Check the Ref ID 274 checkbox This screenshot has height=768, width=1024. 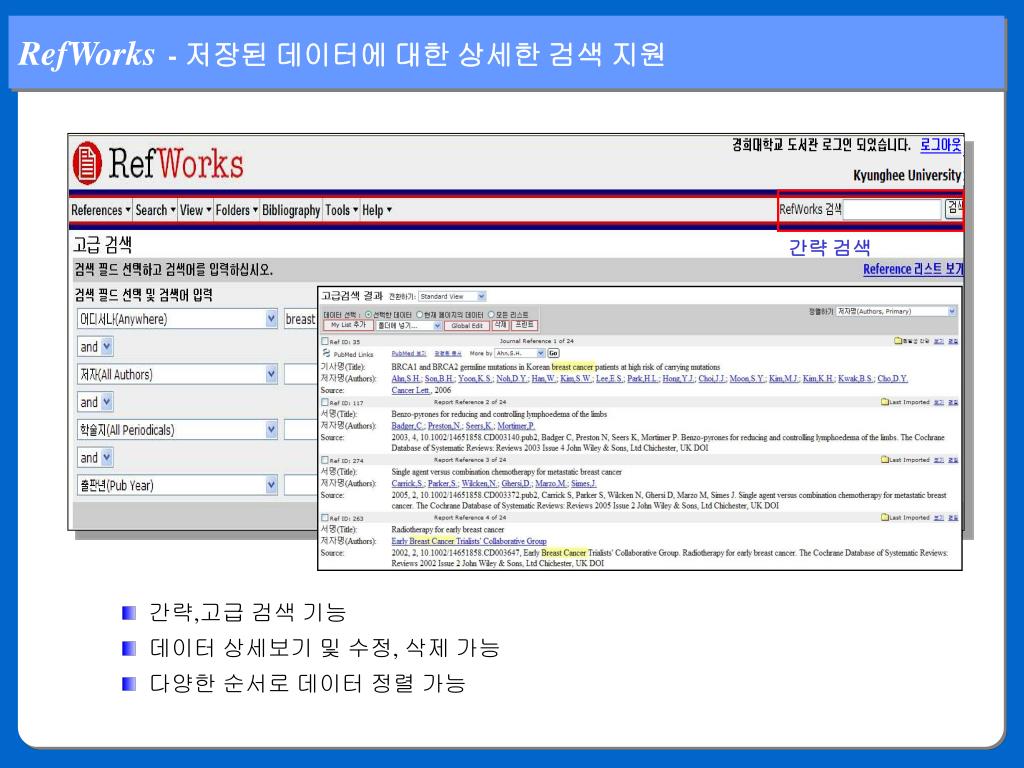[x=325, y=460]
